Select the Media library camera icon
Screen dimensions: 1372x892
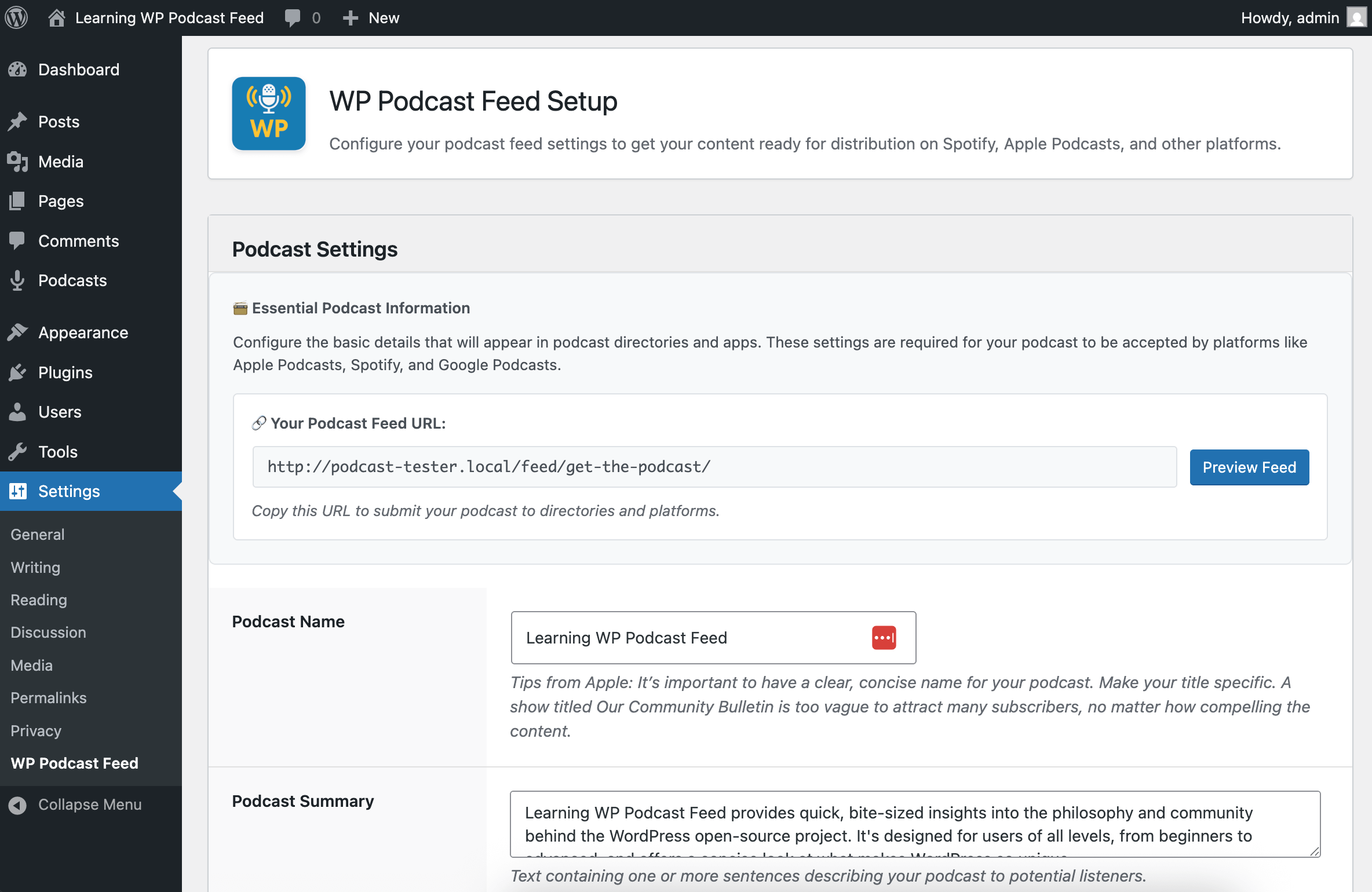(x=18, y=161)
